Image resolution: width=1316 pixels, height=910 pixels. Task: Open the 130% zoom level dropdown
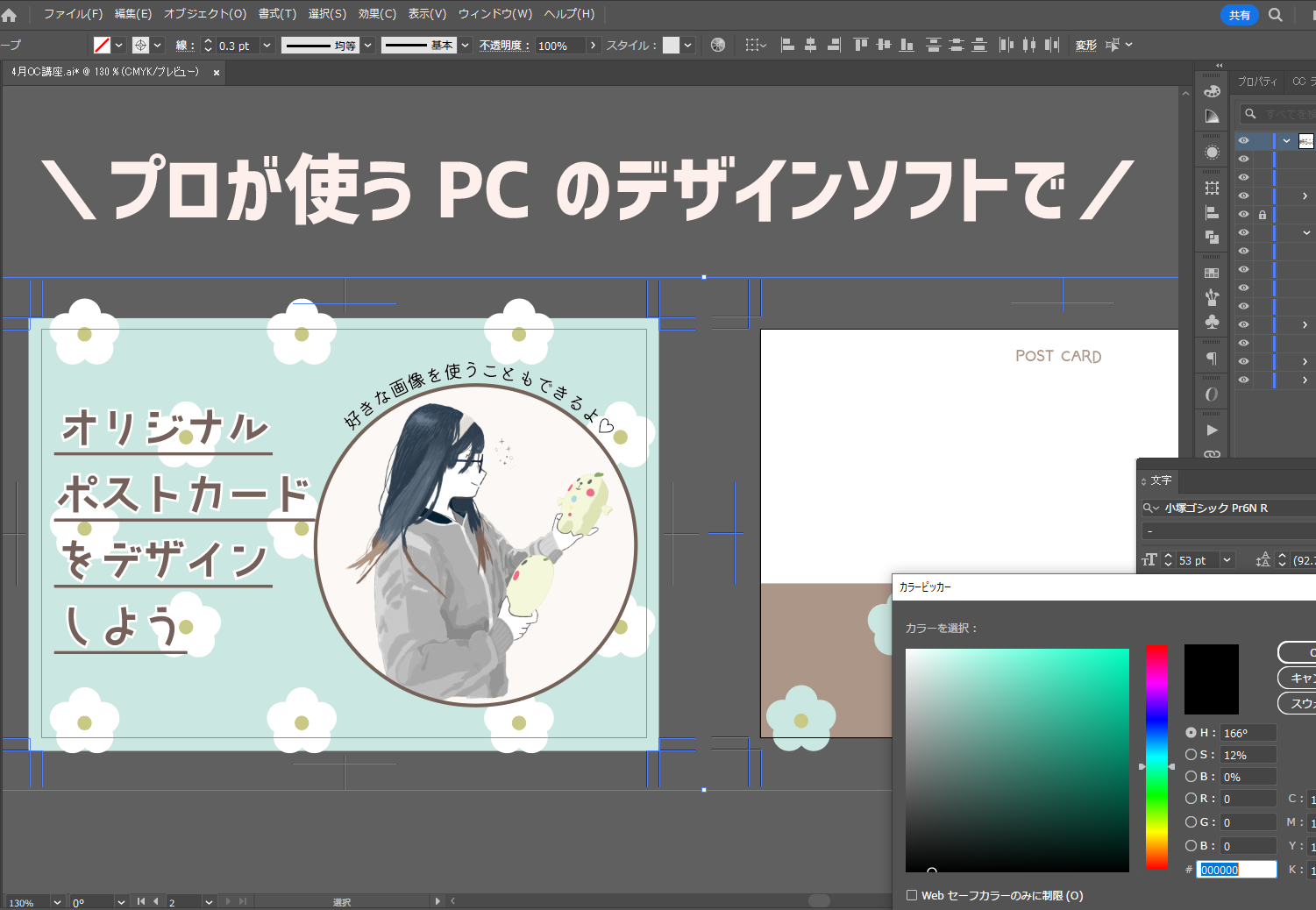point(57,902)
